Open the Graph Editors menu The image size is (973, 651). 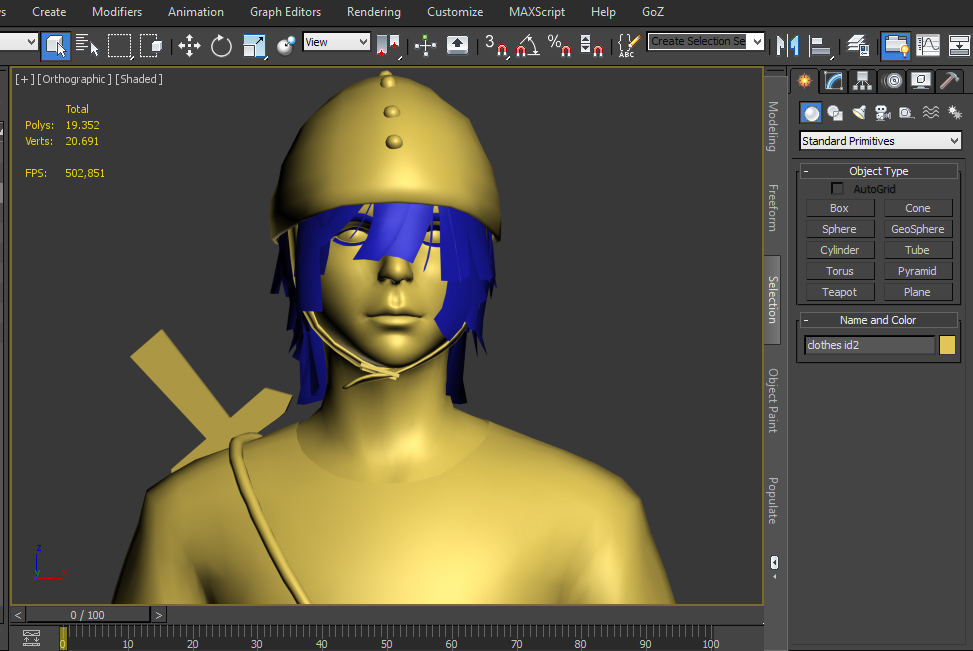(285, 12)
